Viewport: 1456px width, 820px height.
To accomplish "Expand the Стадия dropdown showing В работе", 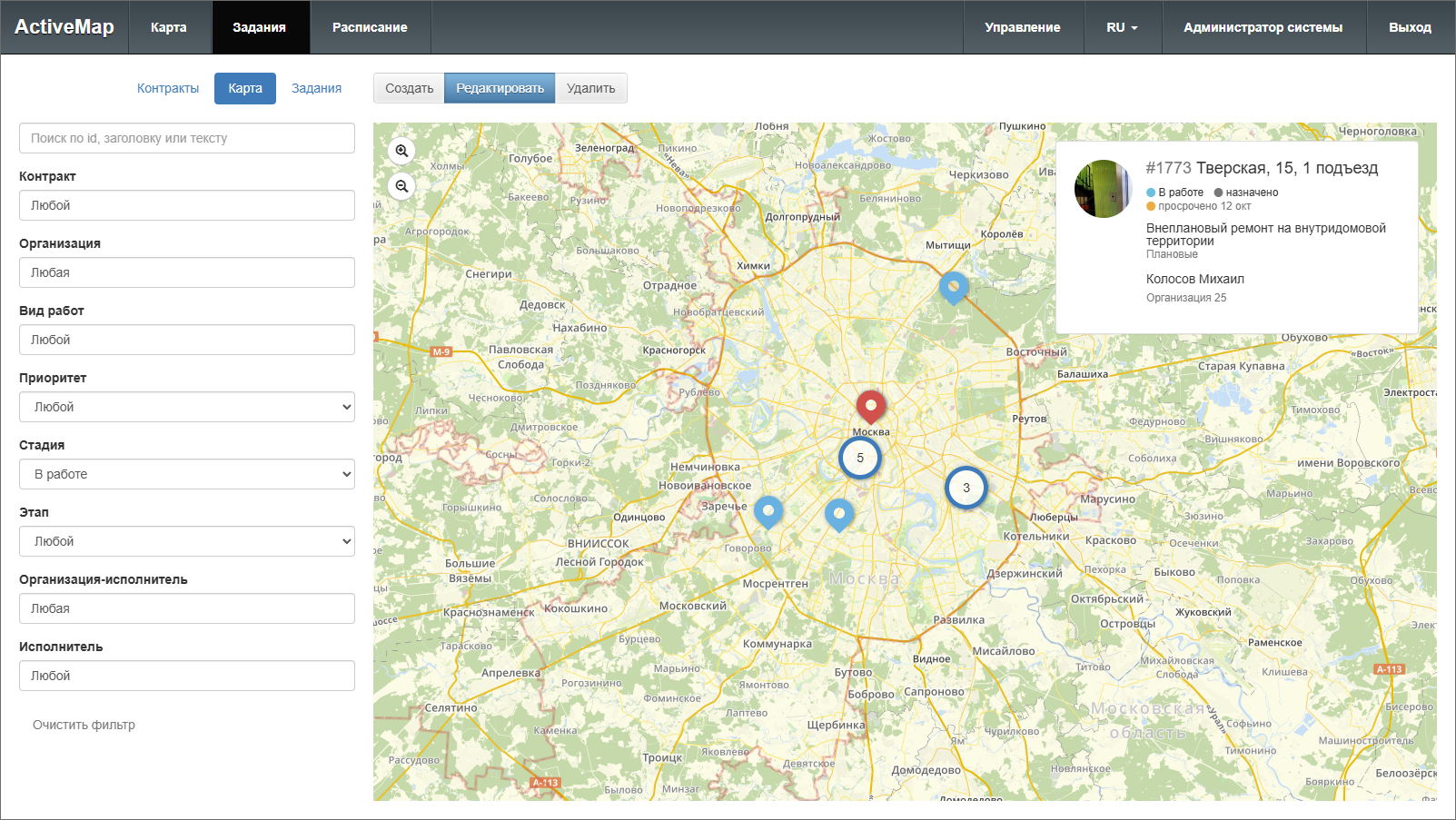I will [187, 474].
